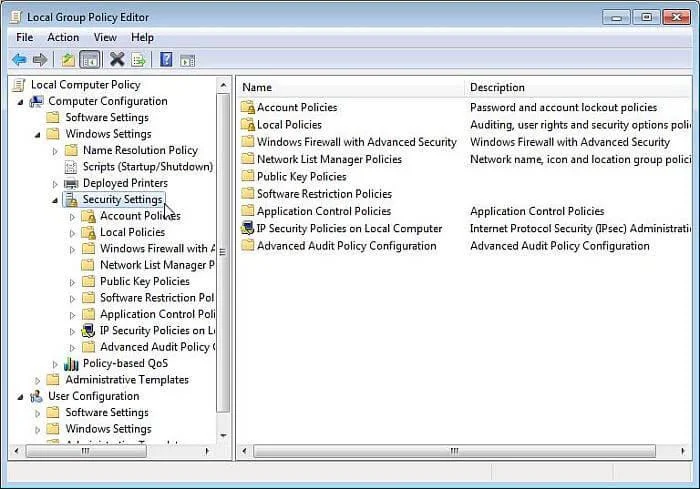Click the Export List toolbar icon
Viewport: 700px width, 489px height.
point(139,59)
